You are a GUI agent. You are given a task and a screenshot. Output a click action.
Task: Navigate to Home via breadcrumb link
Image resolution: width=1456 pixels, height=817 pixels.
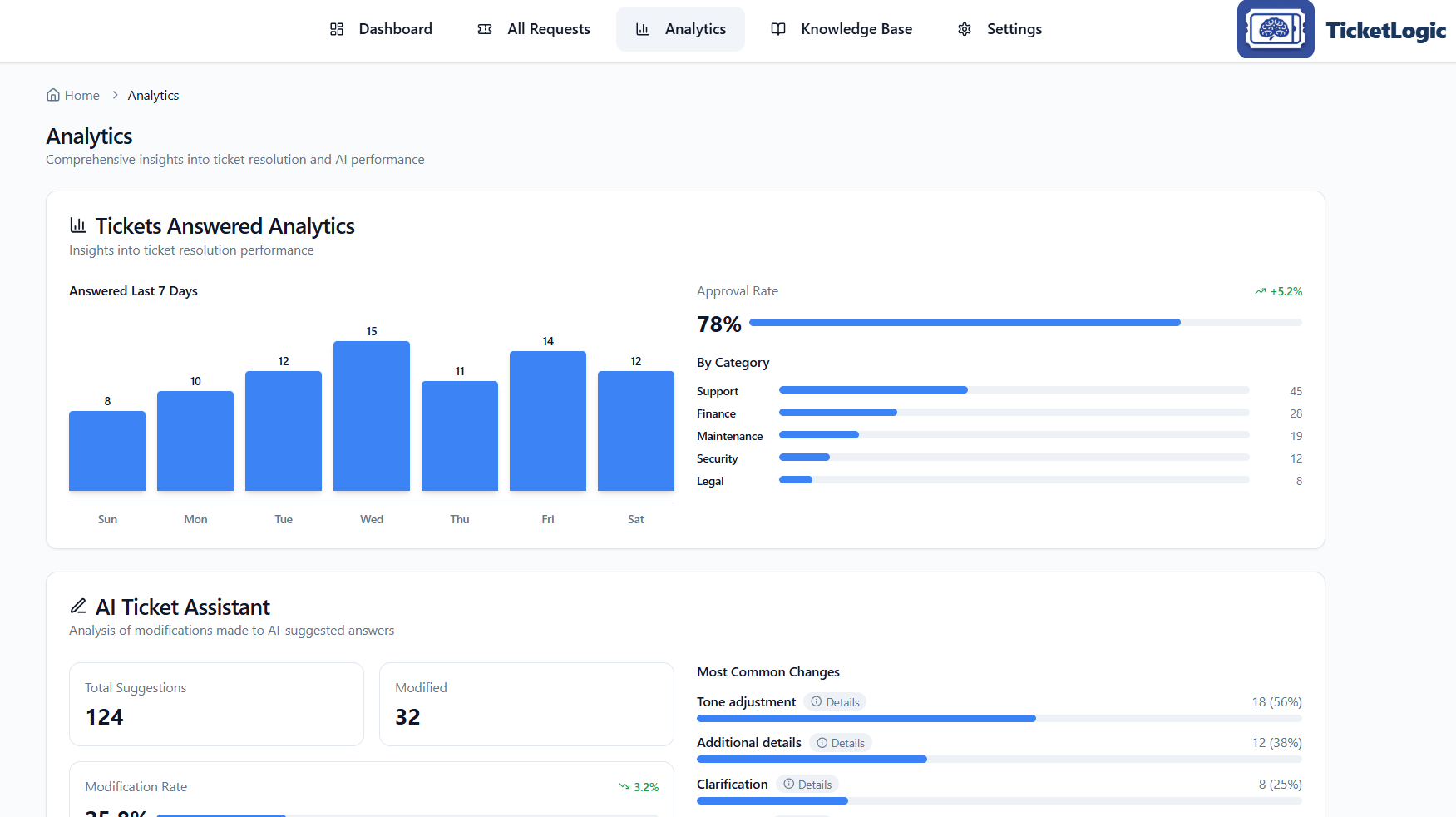pyautogui.click(x=81, y=94)
